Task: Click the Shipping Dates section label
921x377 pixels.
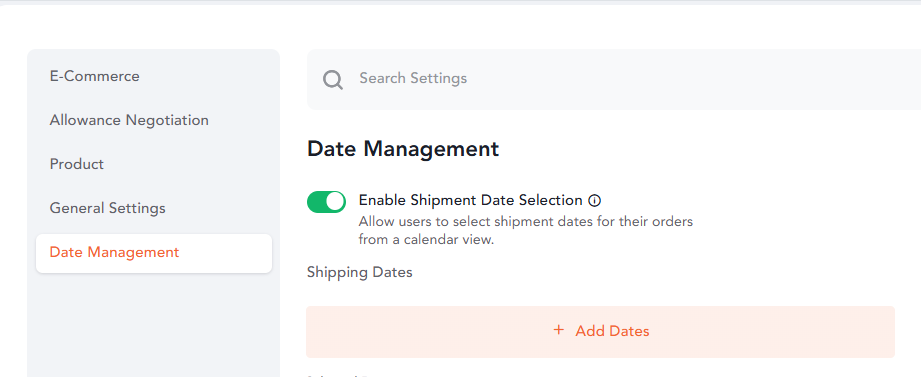Action: click(359, 272)
